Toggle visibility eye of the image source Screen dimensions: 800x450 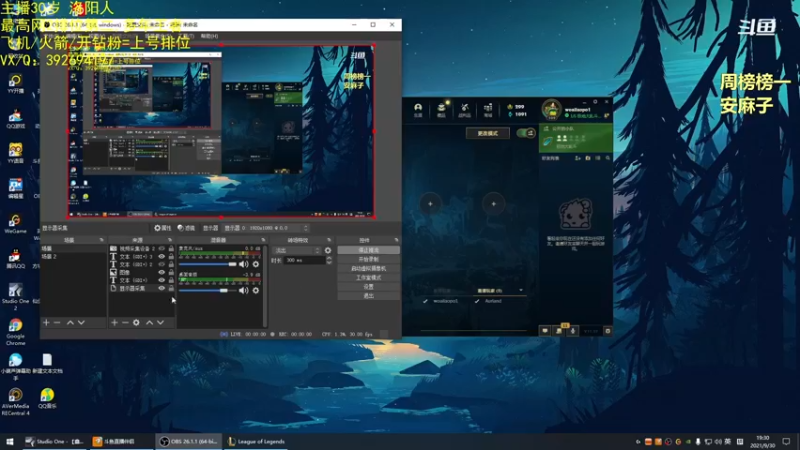[162, 272]
